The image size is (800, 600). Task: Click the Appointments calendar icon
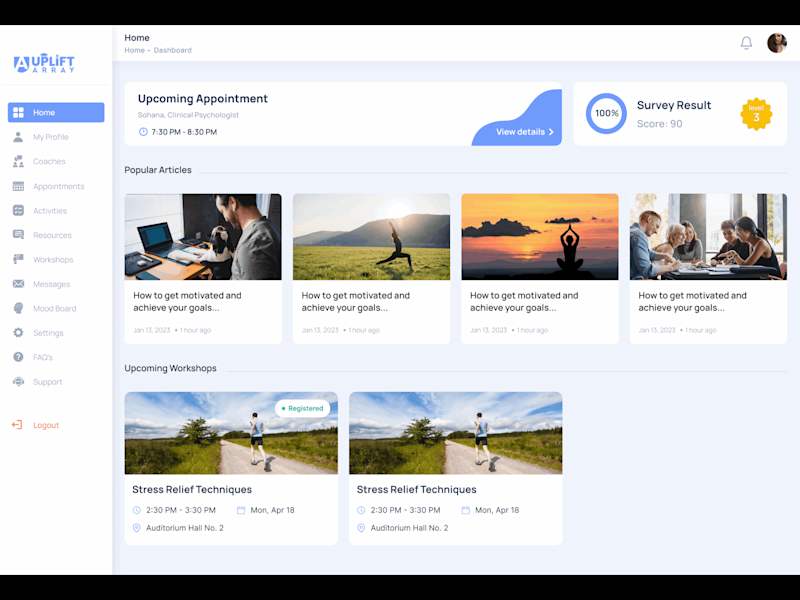(x=18, y=186)
